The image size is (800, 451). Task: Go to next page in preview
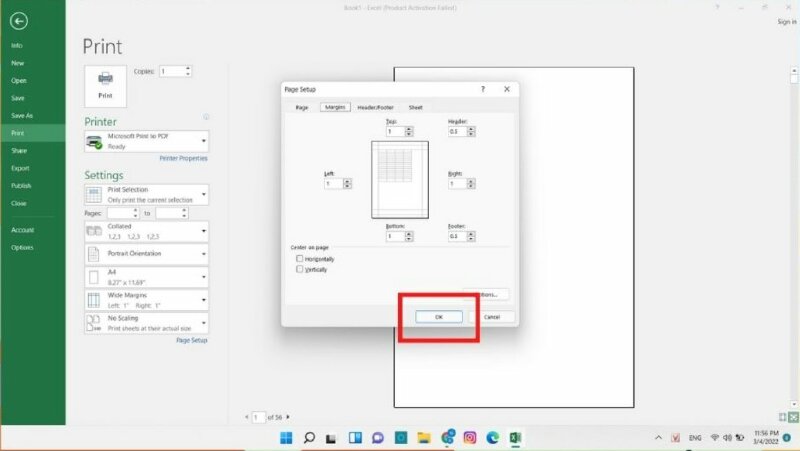288,417
